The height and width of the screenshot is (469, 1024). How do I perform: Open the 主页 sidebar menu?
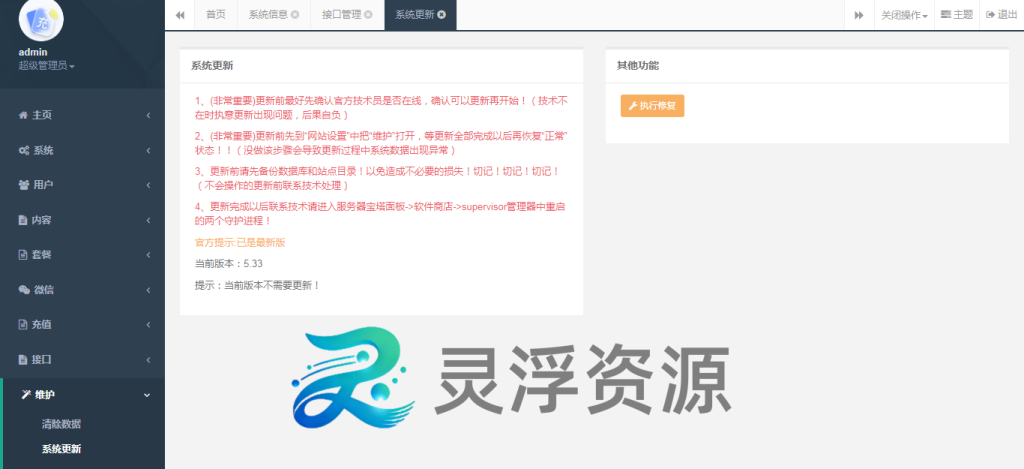pos(82,116)
